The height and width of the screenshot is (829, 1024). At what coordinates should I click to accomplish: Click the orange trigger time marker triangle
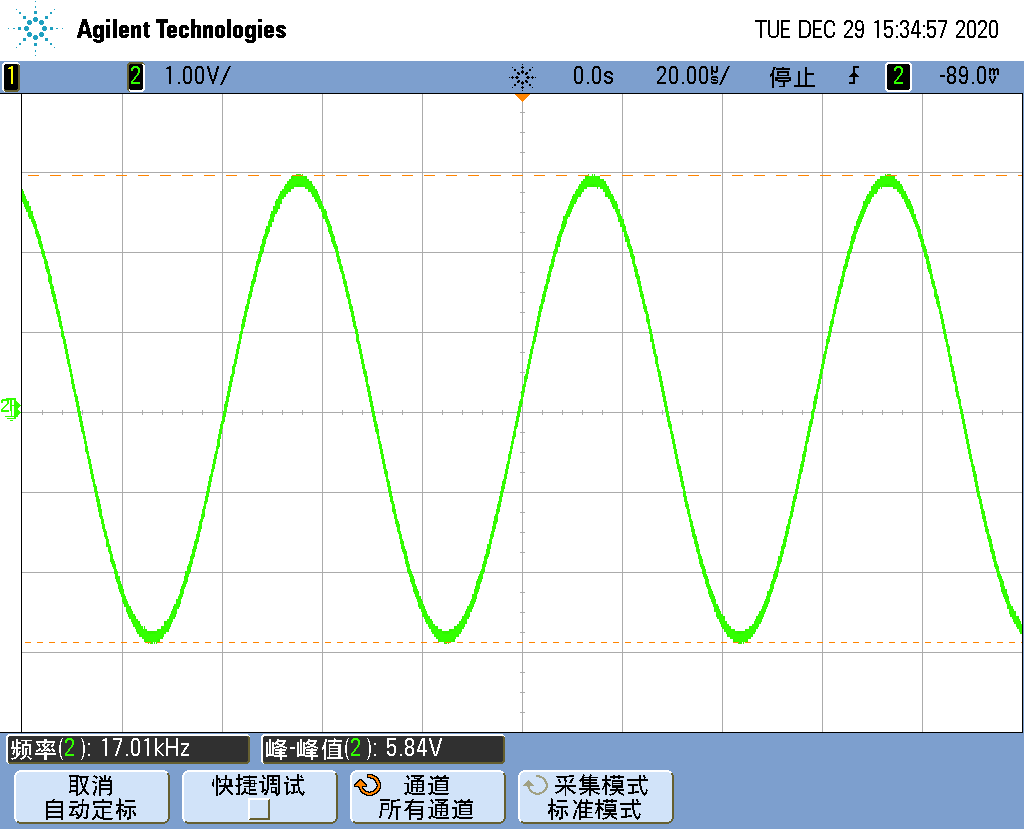[522, 97]
